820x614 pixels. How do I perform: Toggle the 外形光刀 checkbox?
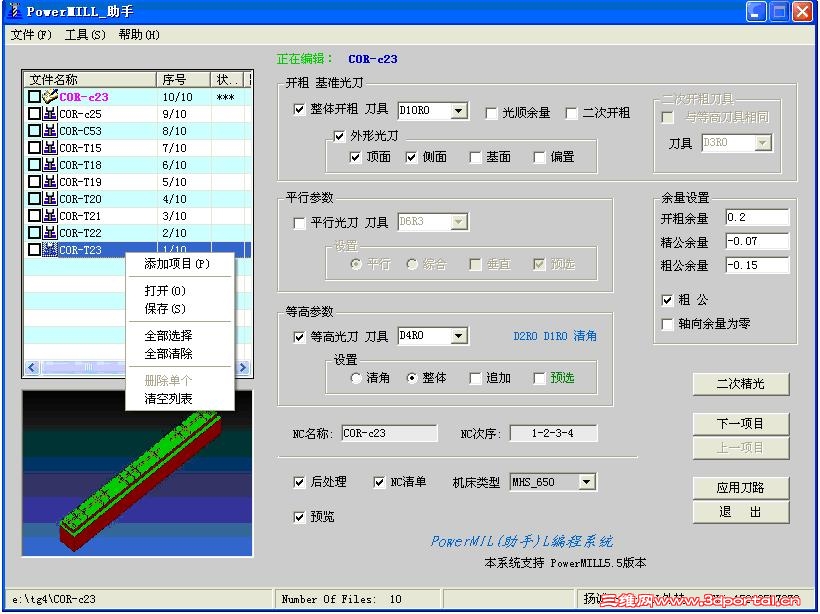339,137
